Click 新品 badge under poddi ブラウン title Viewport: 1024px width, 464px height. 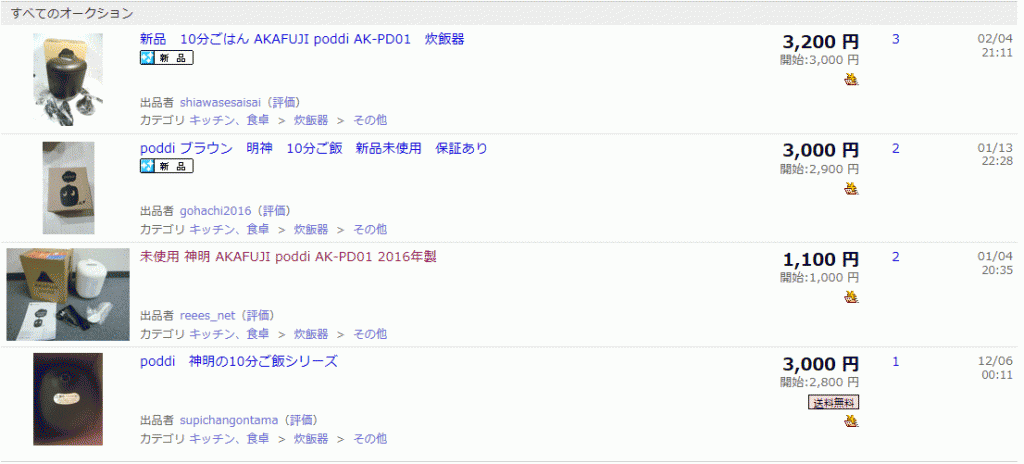pos(166,166)
